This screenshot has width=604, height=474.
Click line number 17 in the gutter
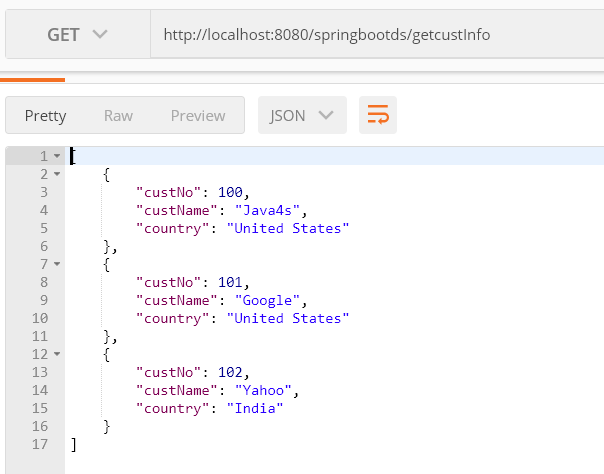tap(40, 444)
